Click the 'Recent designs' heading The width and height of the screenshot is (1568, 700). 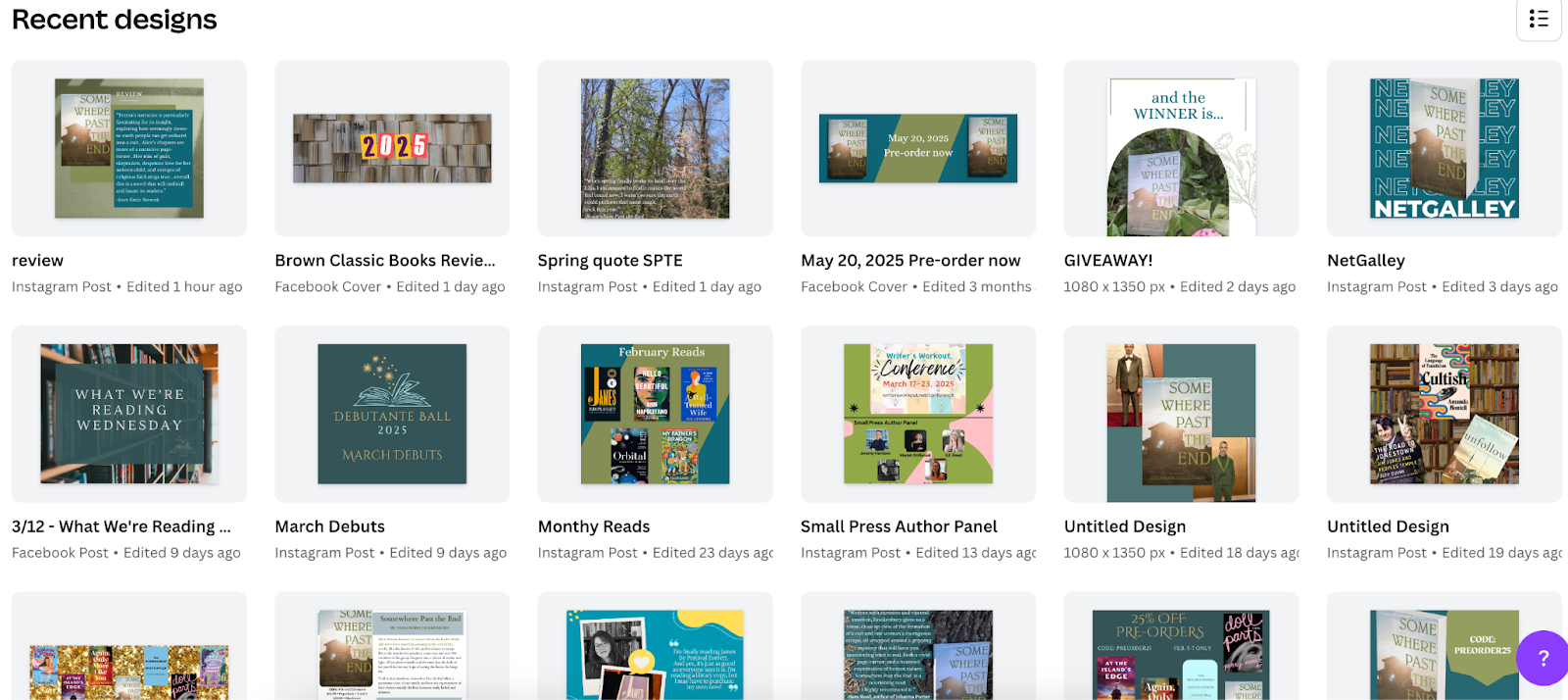(x=115, y=20)
